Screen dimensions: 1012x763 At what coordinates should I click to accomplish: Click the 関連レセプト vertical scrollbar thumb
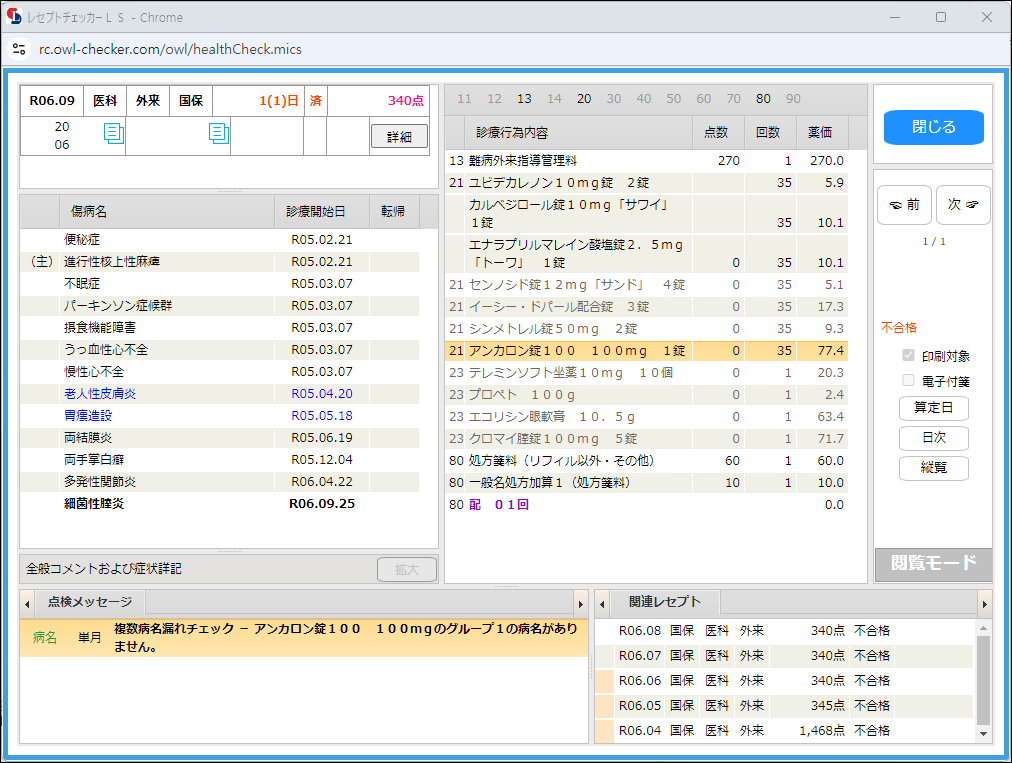(984, 680)
